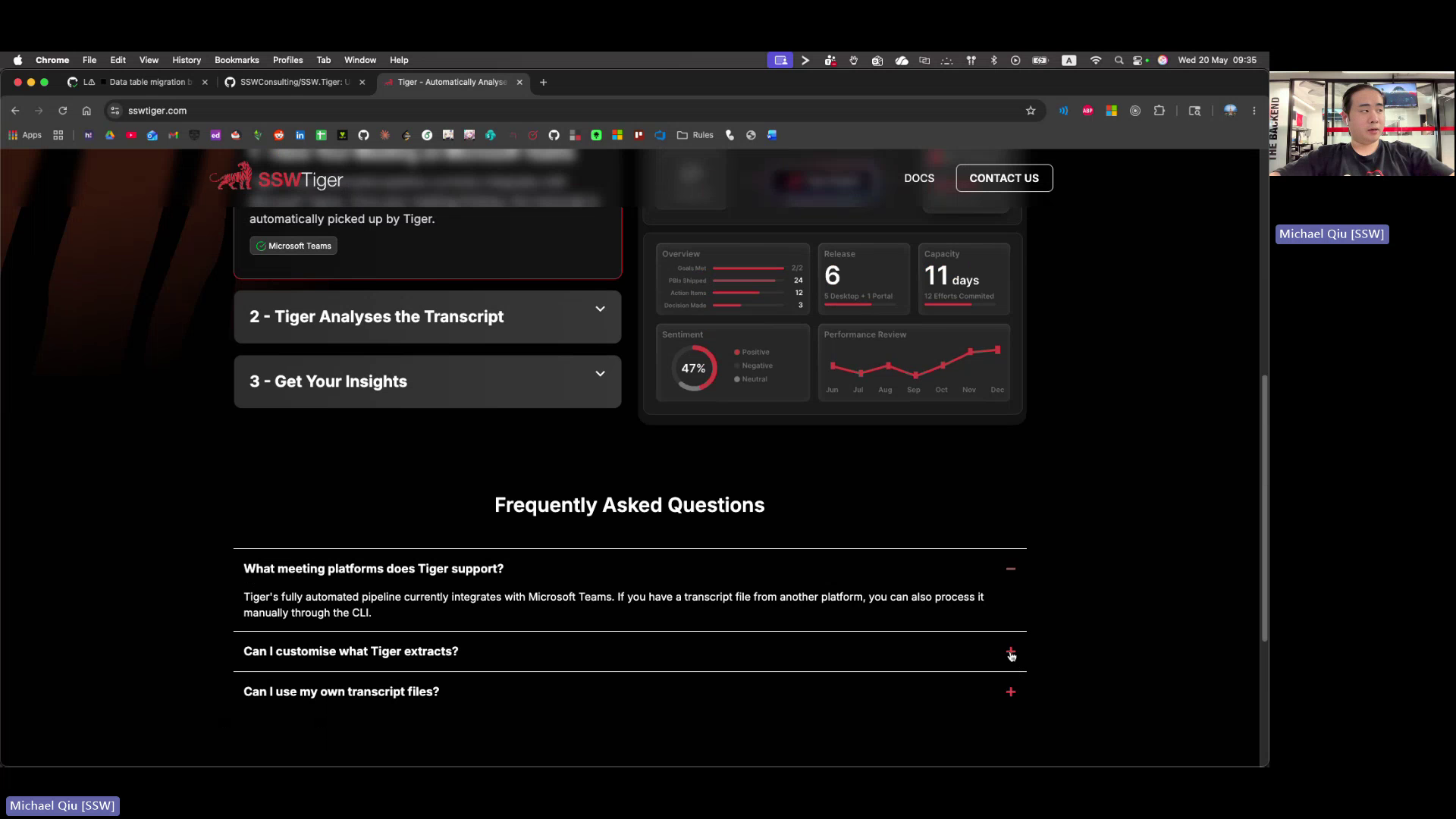Open the Chrome profile avatar
The width and height of the screenshot is (1456, 819).
coord(1230,111)
